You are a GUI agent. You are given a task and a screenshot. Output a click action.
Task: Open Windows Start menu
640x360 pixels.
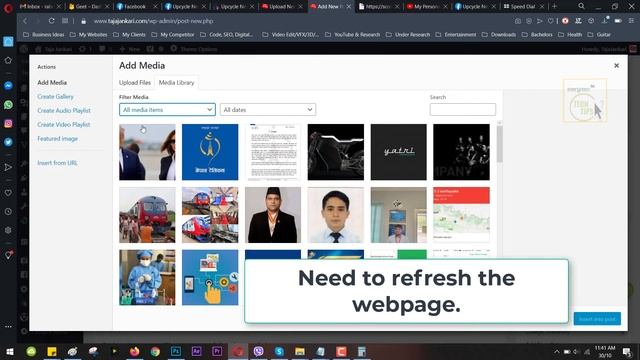pyautogui.click(x=10, y=351)
